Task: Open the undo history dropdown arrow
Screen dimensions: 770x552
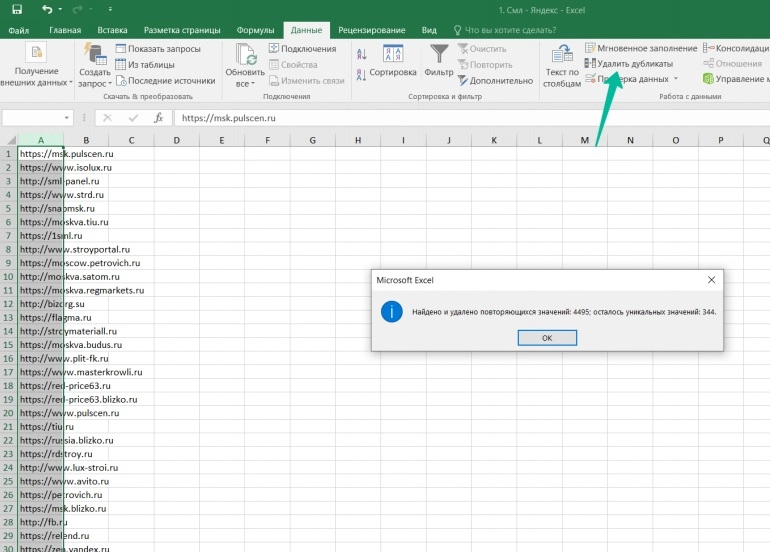Action: coord(60,9)
